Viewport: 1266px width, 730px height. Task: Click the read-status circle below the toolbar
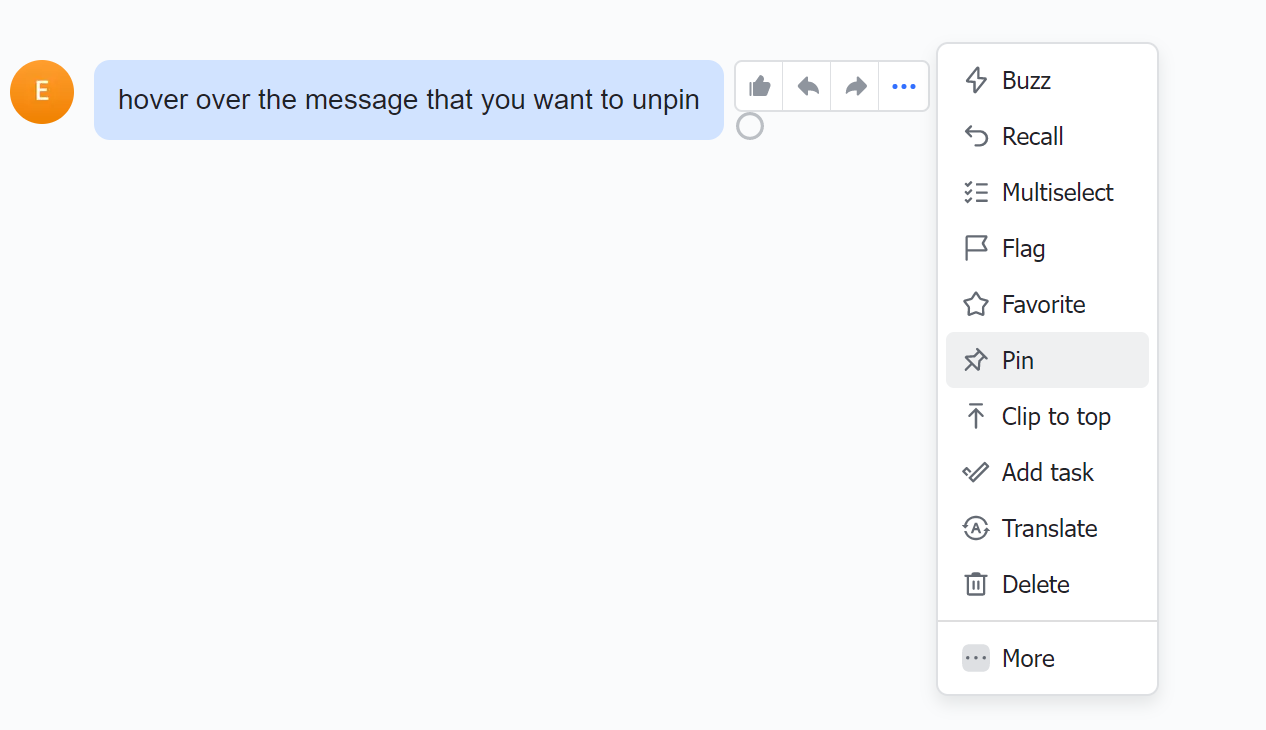click(x=750, y=126)
